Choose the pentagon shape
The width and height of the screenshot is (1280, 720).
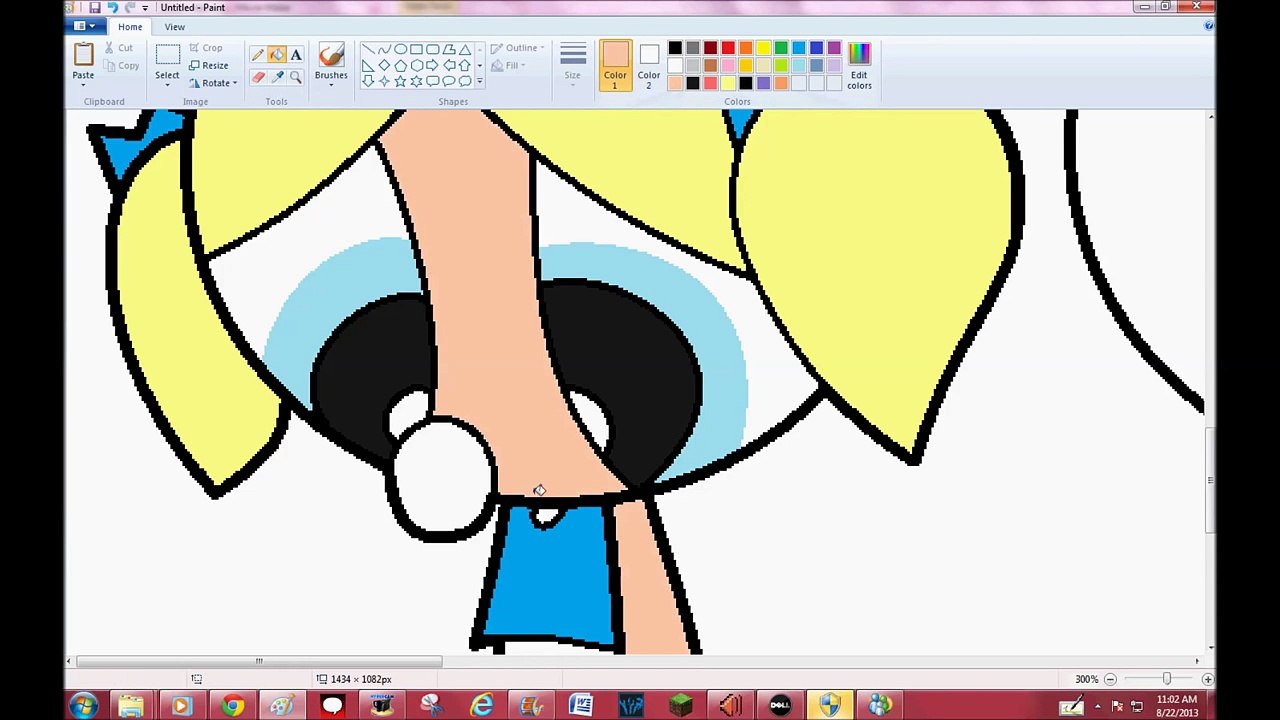click(400, 66)
